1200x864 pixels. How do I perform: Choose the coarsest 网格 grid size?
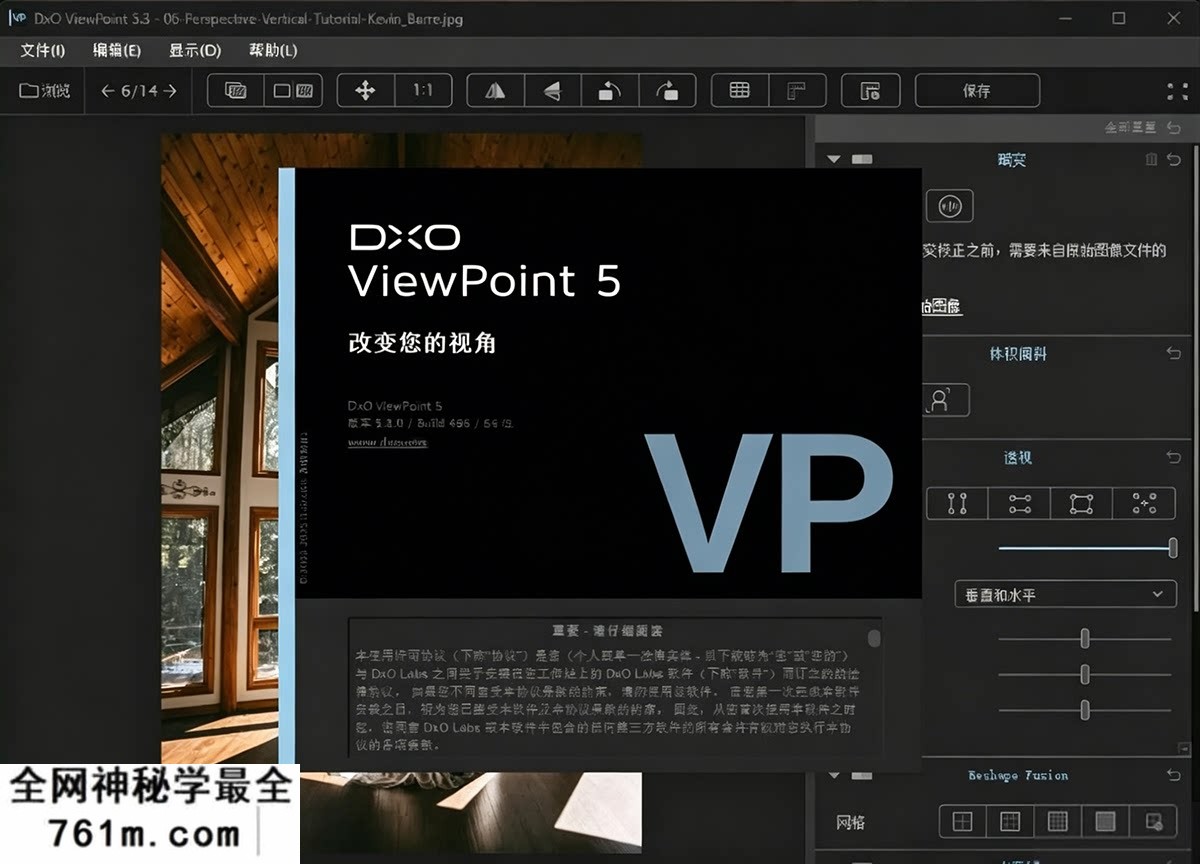[962, 822]
